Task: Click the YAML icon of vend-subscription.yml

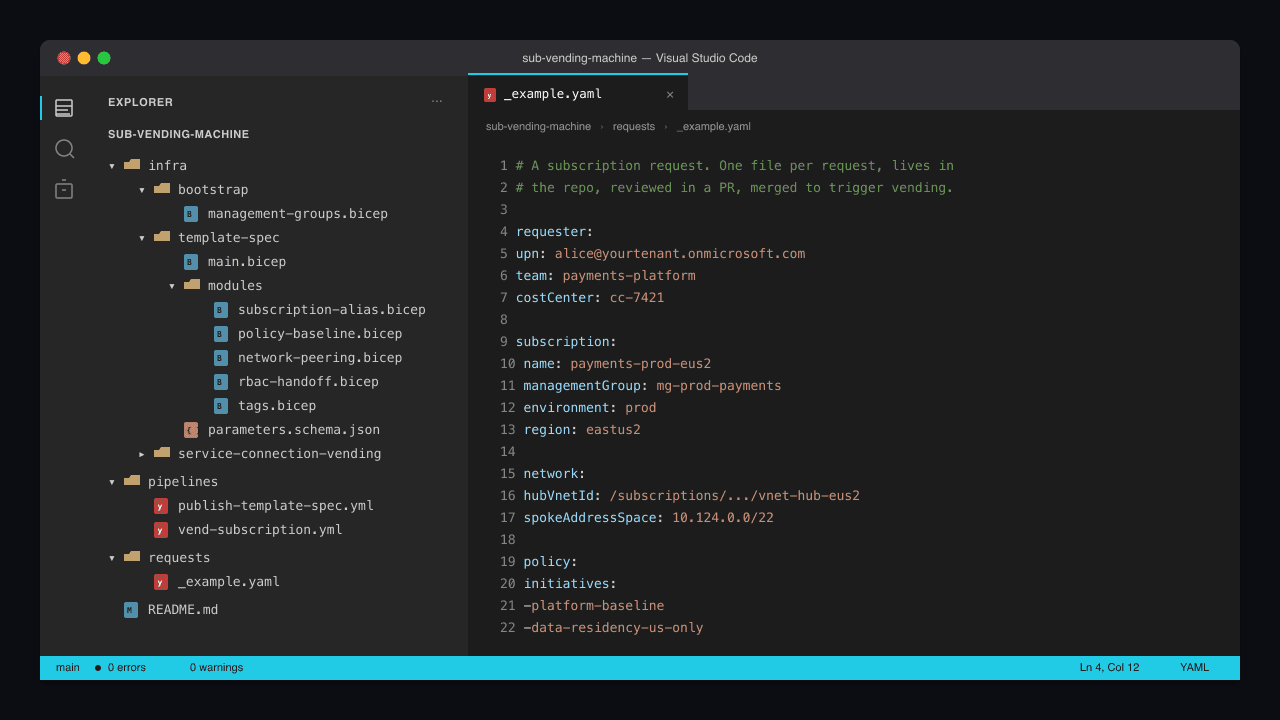Action: point(161,530)
